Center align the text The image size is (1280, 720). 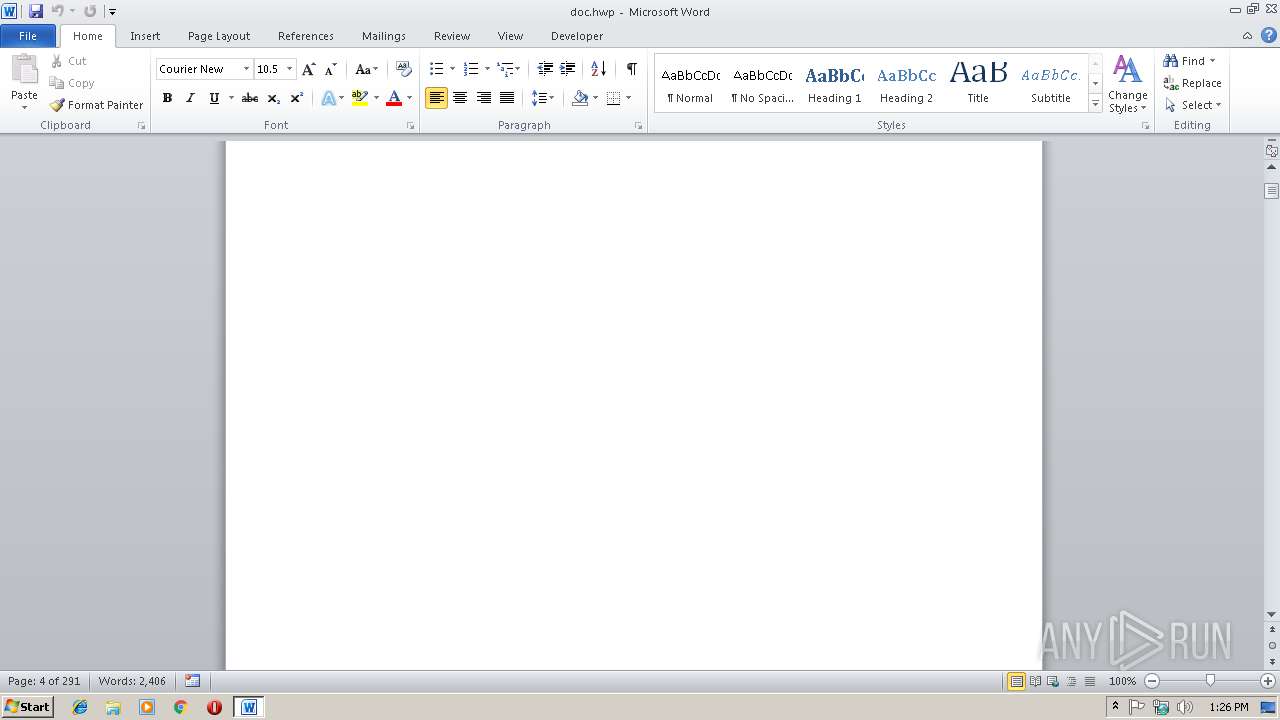tap(460, 98)
